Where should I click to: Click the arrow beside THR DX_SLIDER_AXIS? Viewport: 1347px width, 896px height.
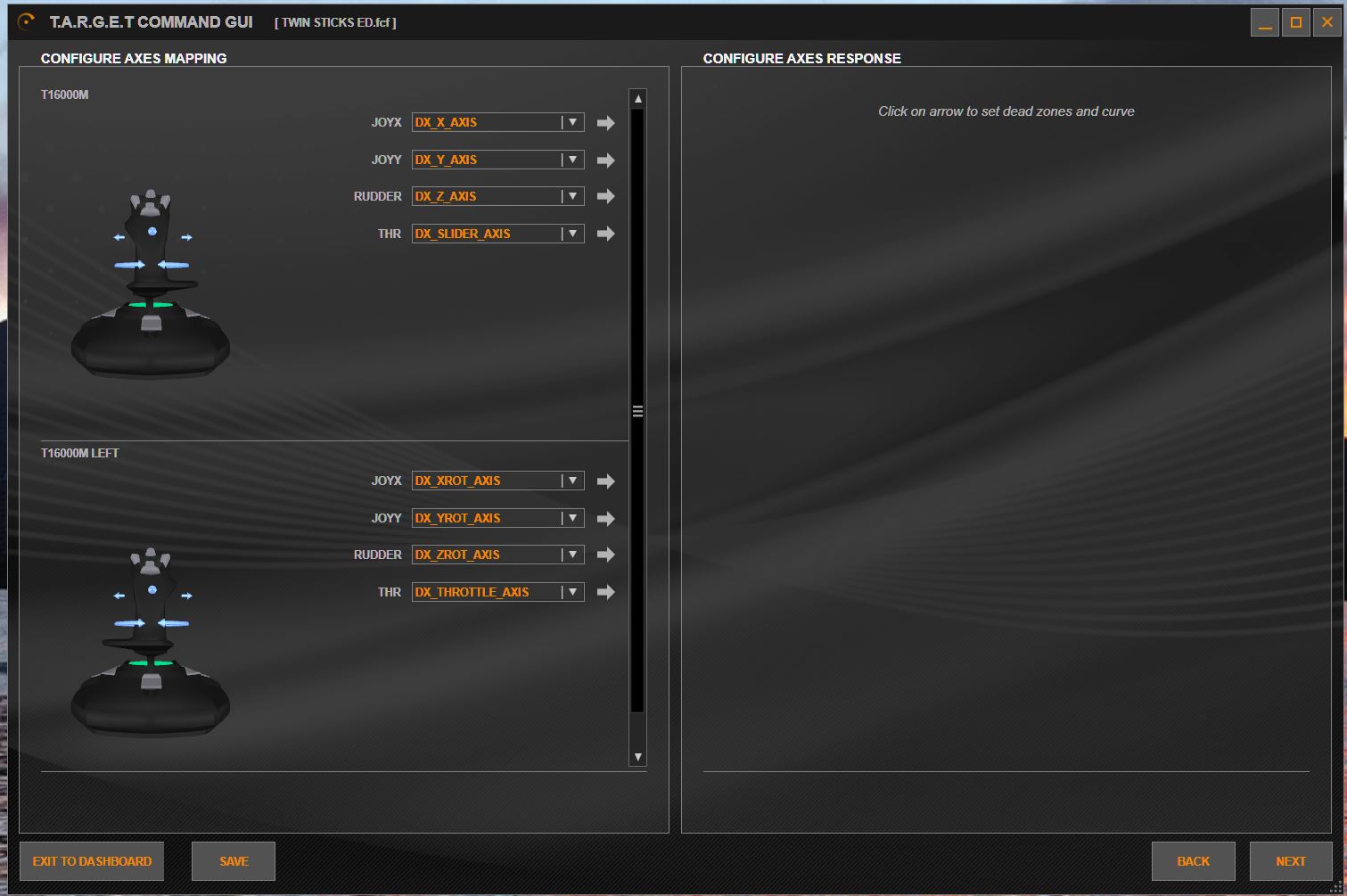(x=606, y=234)
